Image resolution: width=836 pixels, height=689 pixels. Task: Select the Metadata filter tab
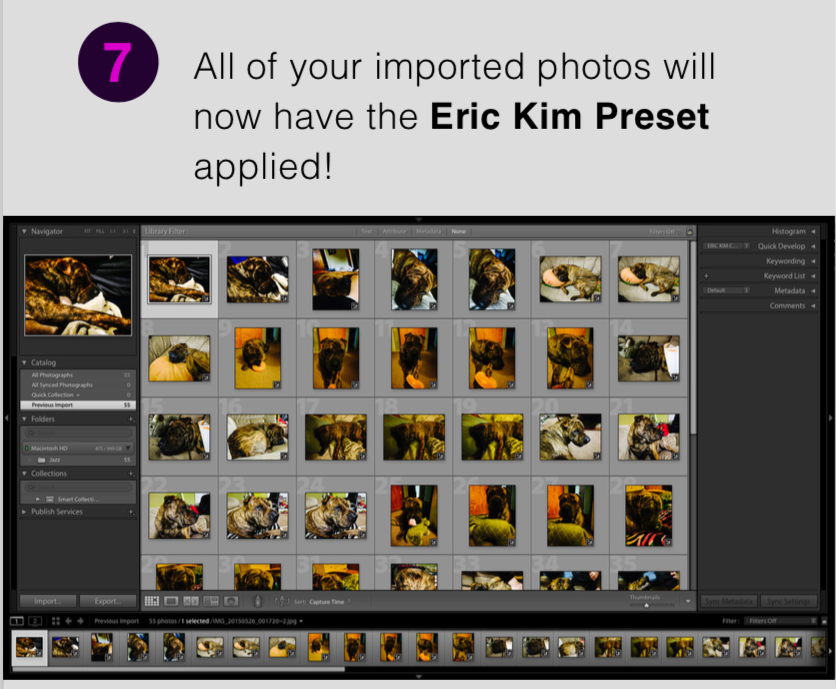(x=428, y=231)
